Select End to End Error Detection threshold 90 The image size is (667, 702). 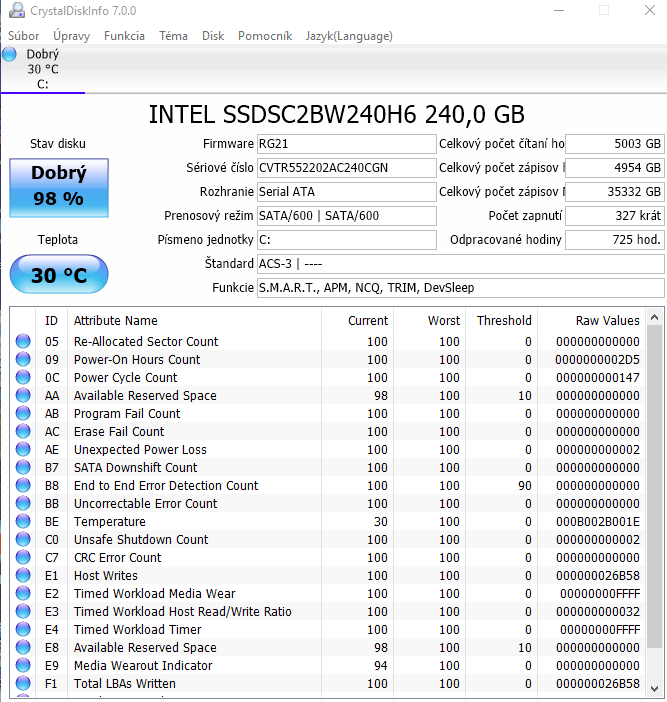tap(525, 485)
